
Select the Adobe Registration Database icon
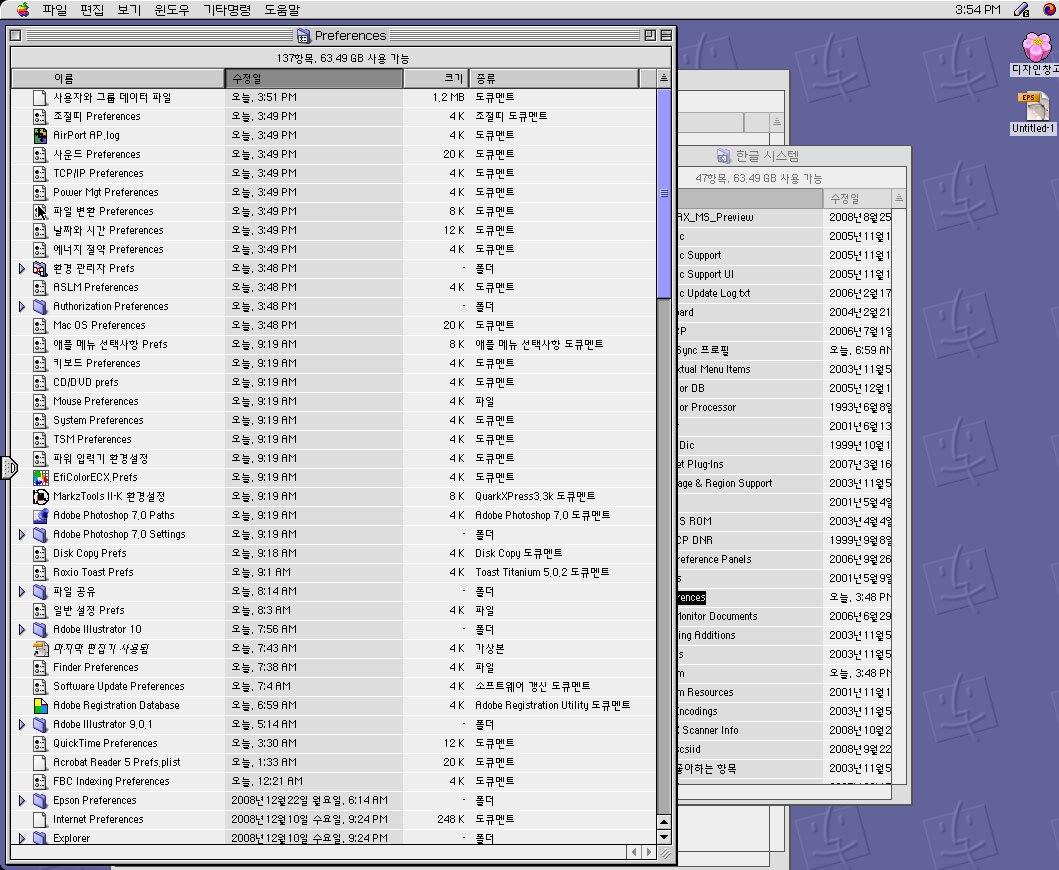click(40, 705)
